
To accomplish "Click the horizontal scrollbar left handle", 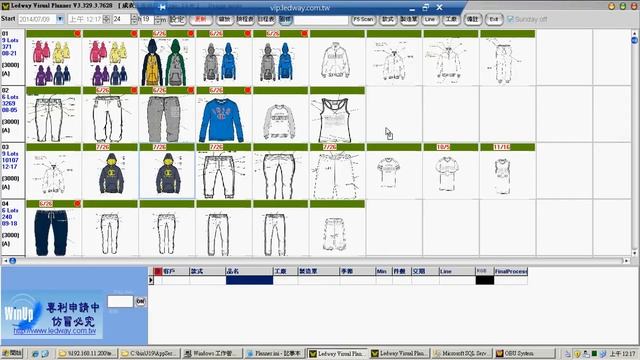I will coord(13,260).
